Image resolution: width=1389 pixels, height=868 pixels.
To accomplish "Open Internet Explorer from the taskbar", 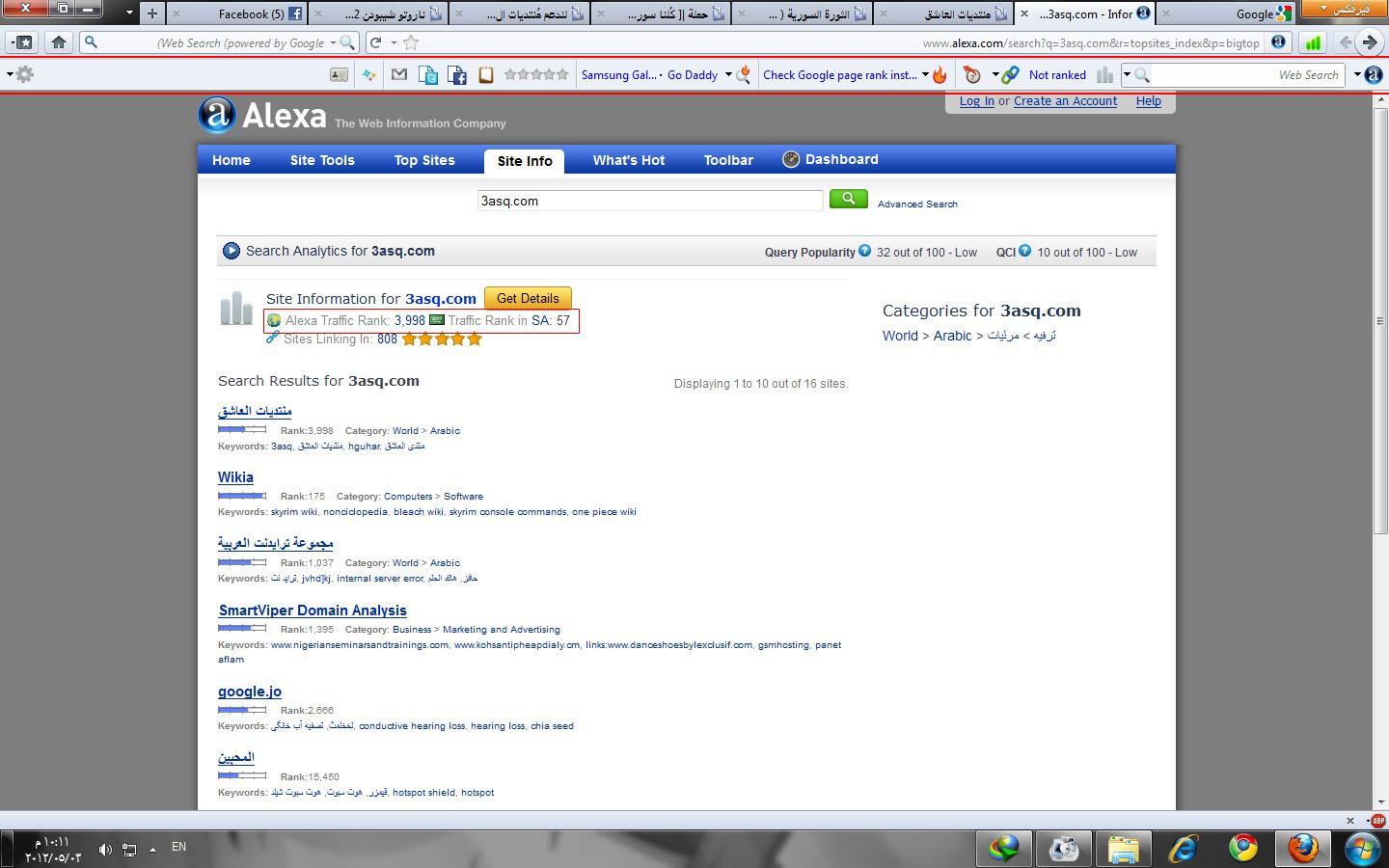I will pos(1183,848).
